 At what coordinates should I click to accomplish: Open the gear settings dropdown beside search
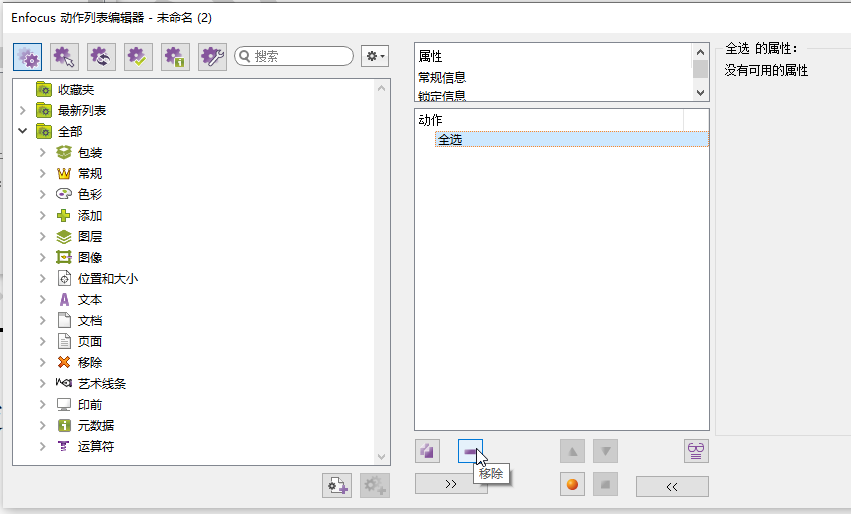tap(375, 57)
